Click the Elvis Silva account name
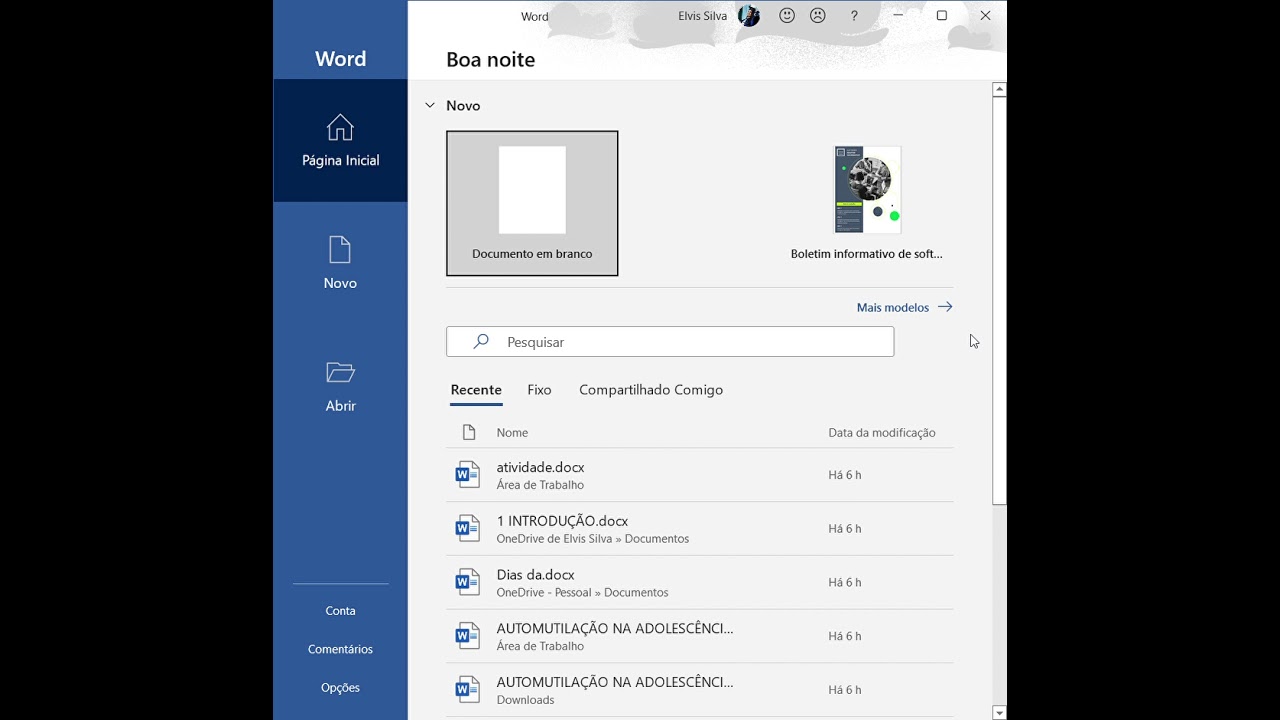This screenshot has height=720, width=1280. (702, 16)
